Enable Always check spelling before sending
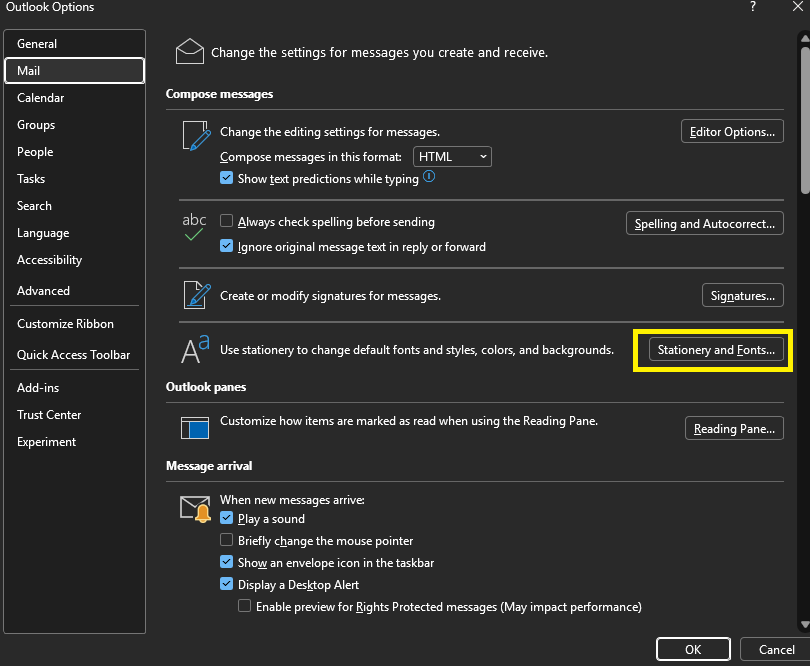810x666 pixels. coord(226,221)
